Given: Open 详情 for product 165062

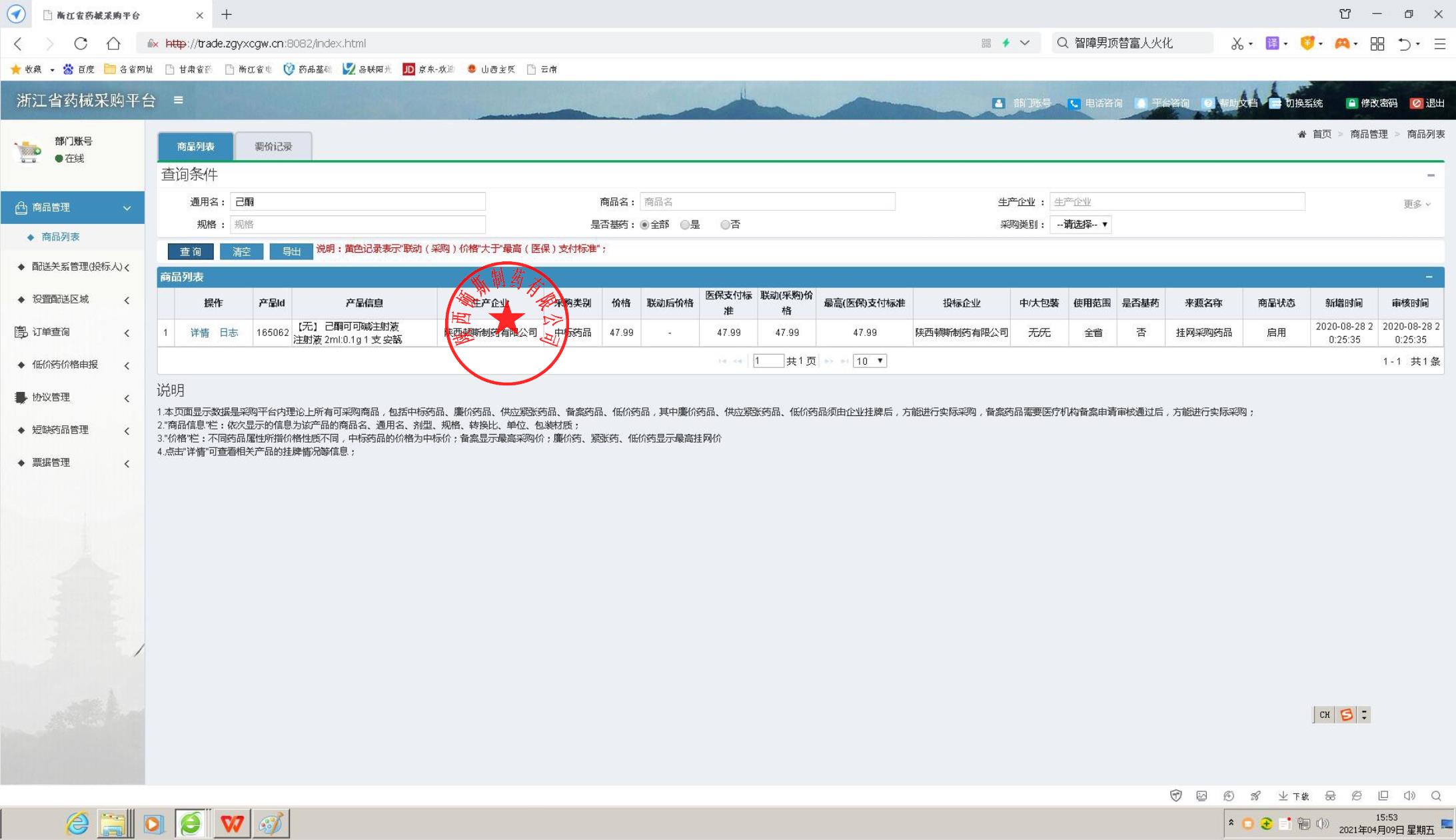Looking at the screenshot, I should 199,333.
